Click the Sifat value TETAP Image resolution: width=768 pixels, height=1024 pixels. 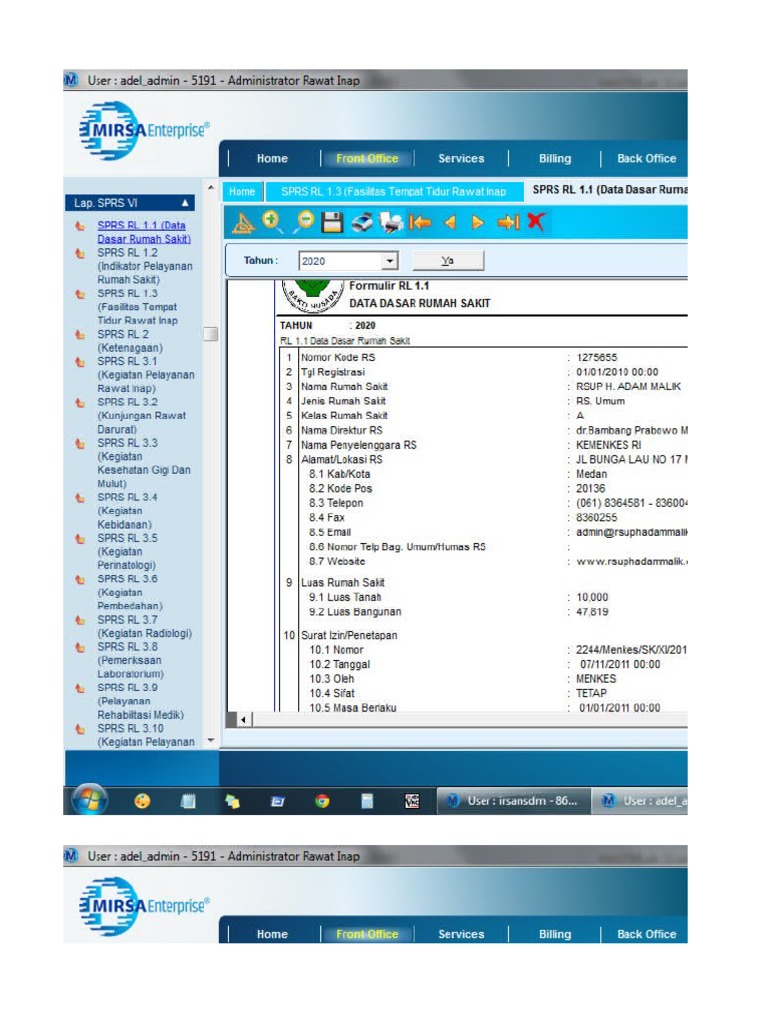point(591,693)
